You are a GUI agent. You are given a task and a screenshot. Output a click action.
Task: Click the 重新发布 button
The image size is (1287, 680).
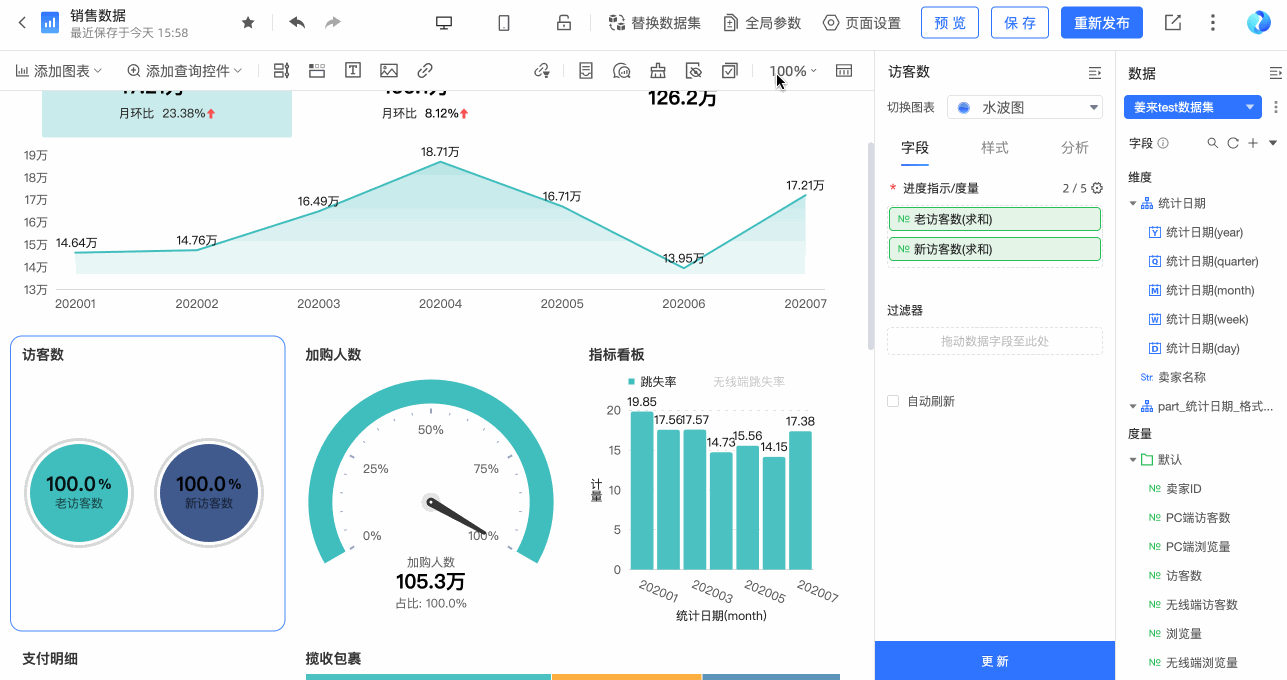click(1101, 23)
